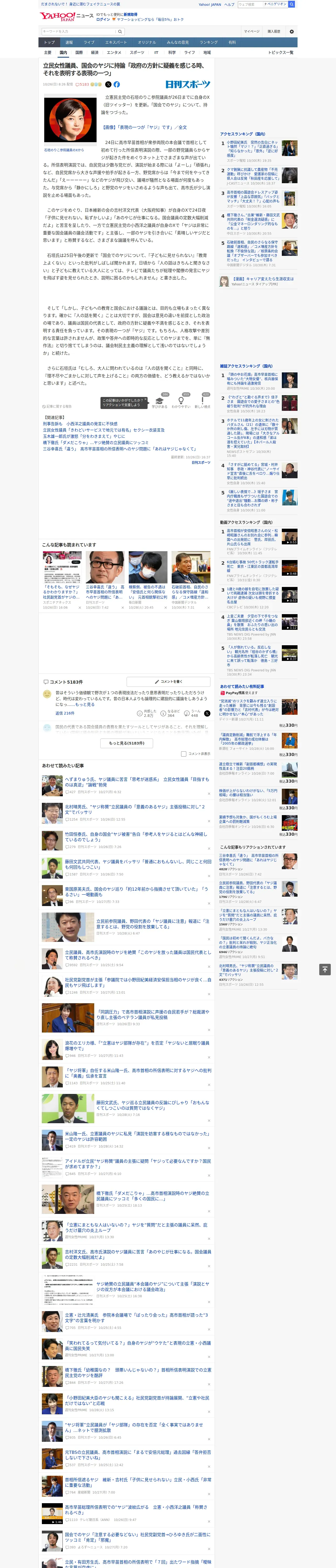Switch to 科学 category
The width and height of the screenshot is (336, 1568).
click(x=172, y=52)
